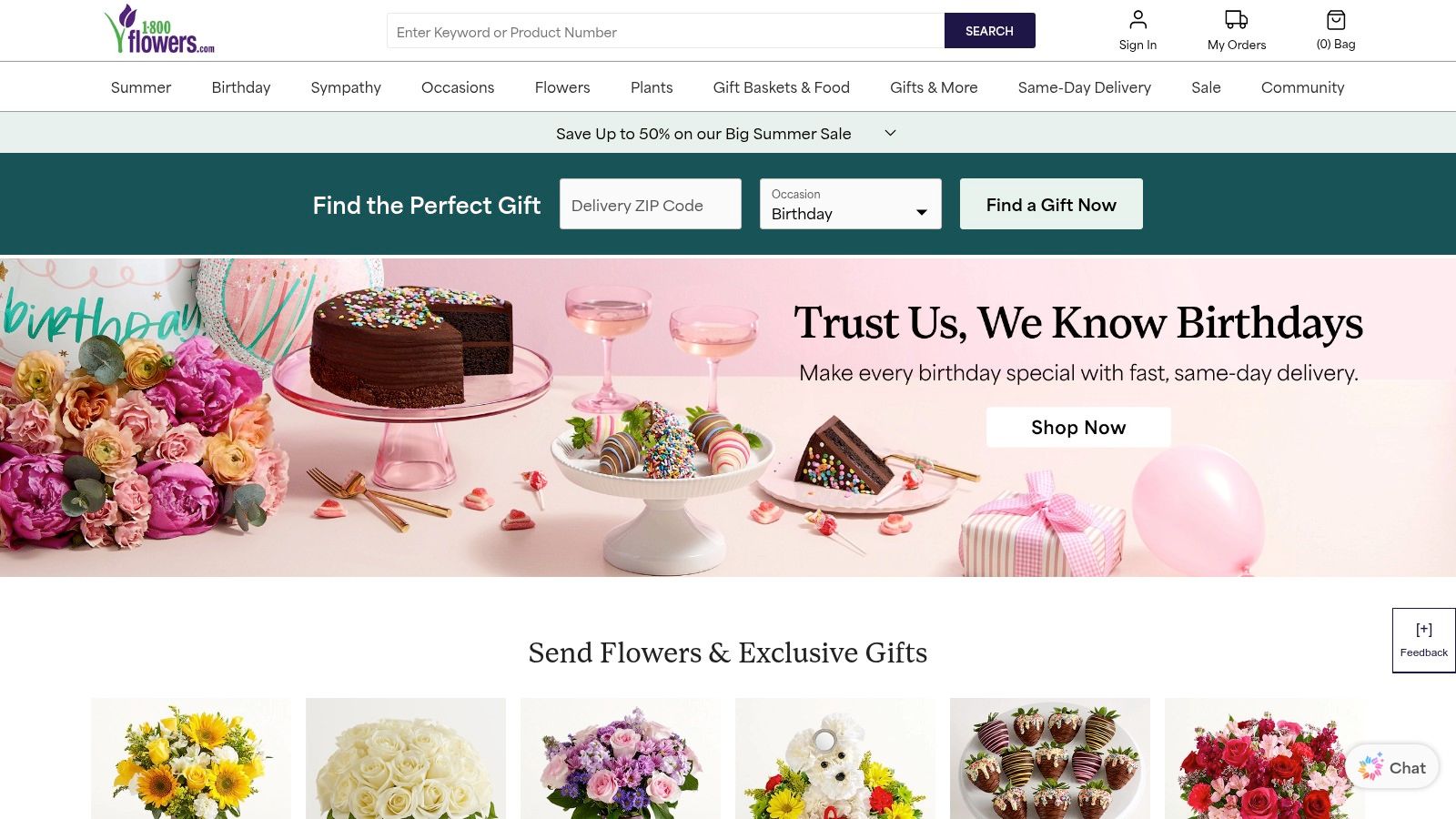Viewport: 1456px width, 819px height.
Task: Click the Shop Now banner button
Action: point(1078,427)
